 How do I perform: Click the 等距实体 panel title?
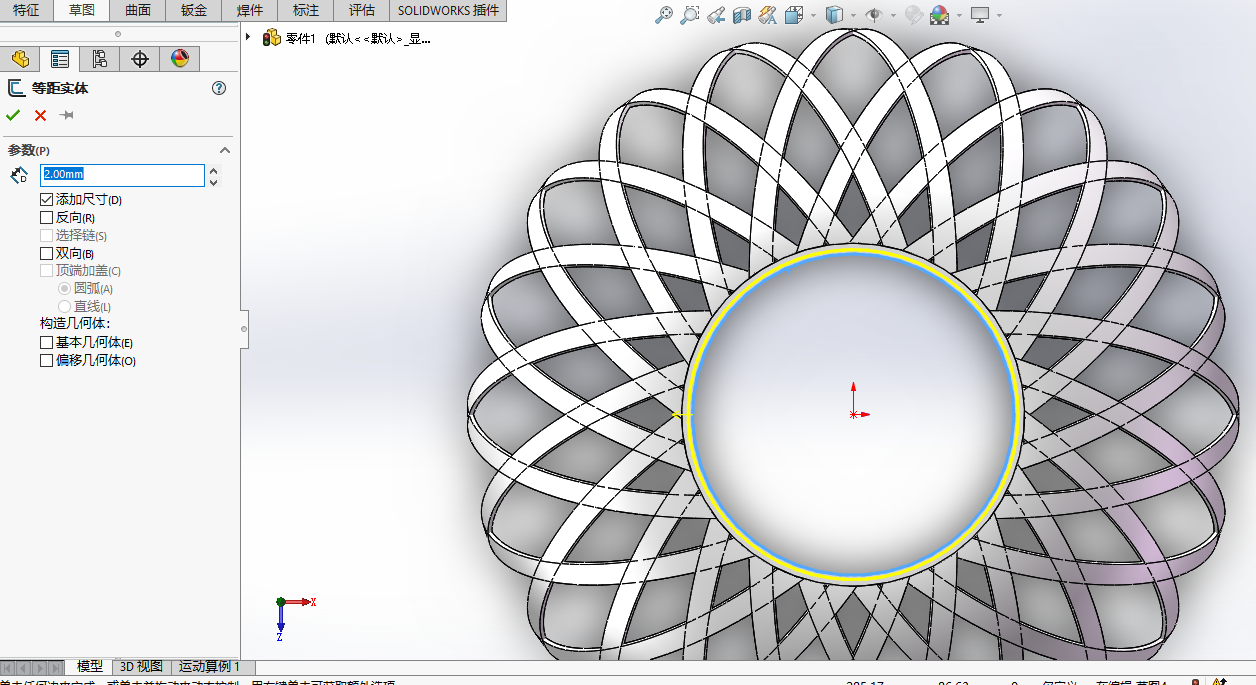59,88
